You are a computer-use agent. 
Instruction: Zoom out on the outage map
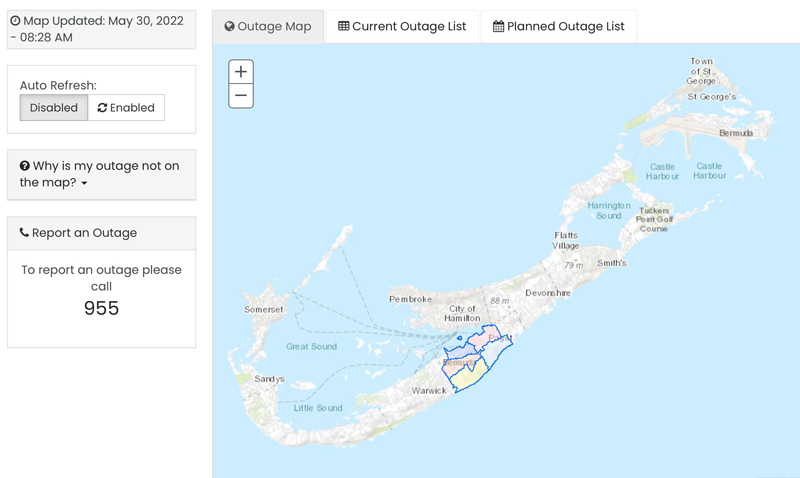coord(241,96)
